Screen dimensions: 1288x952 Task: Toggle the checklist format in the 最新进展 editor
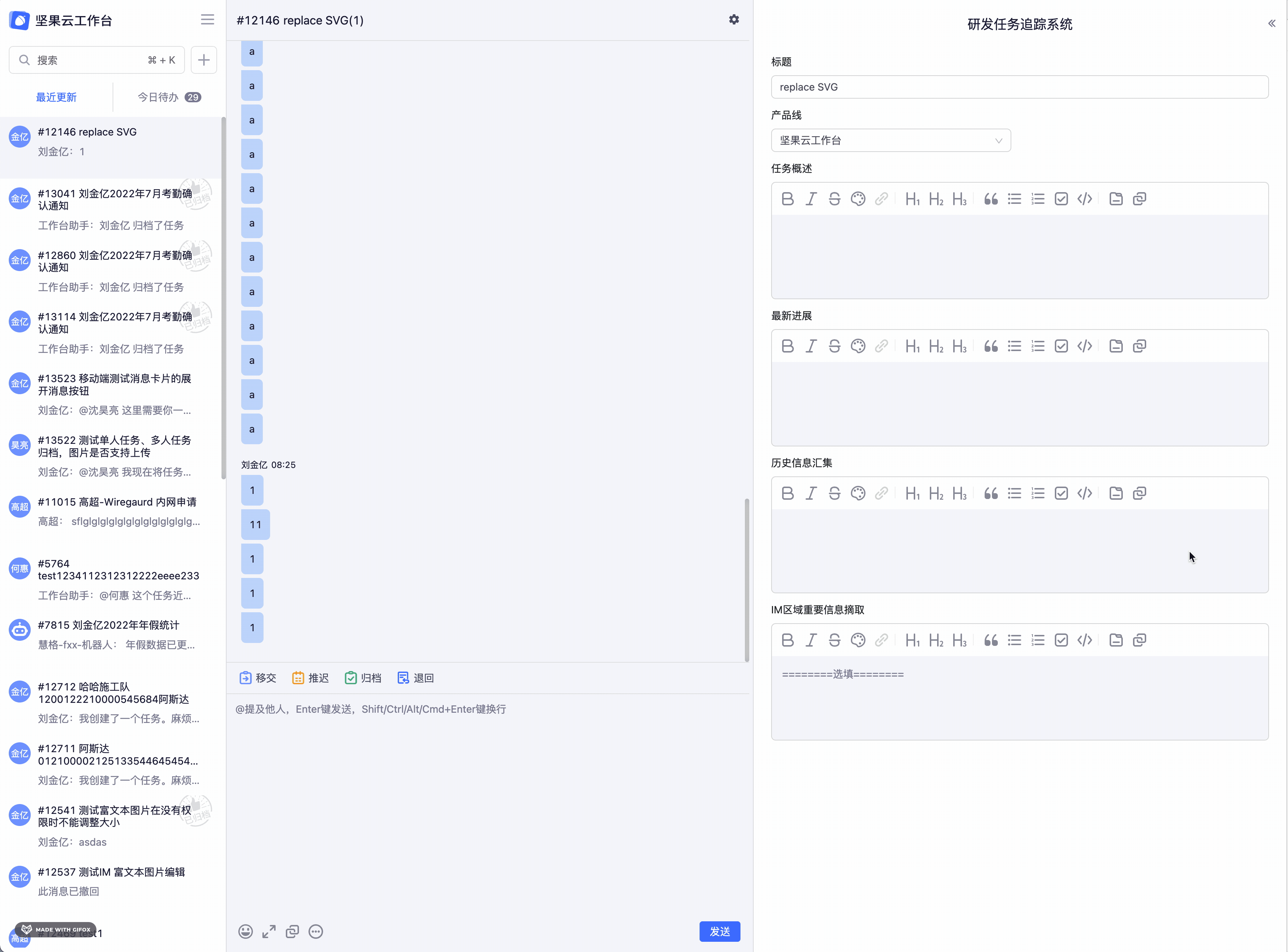(x=1061, y=346)
